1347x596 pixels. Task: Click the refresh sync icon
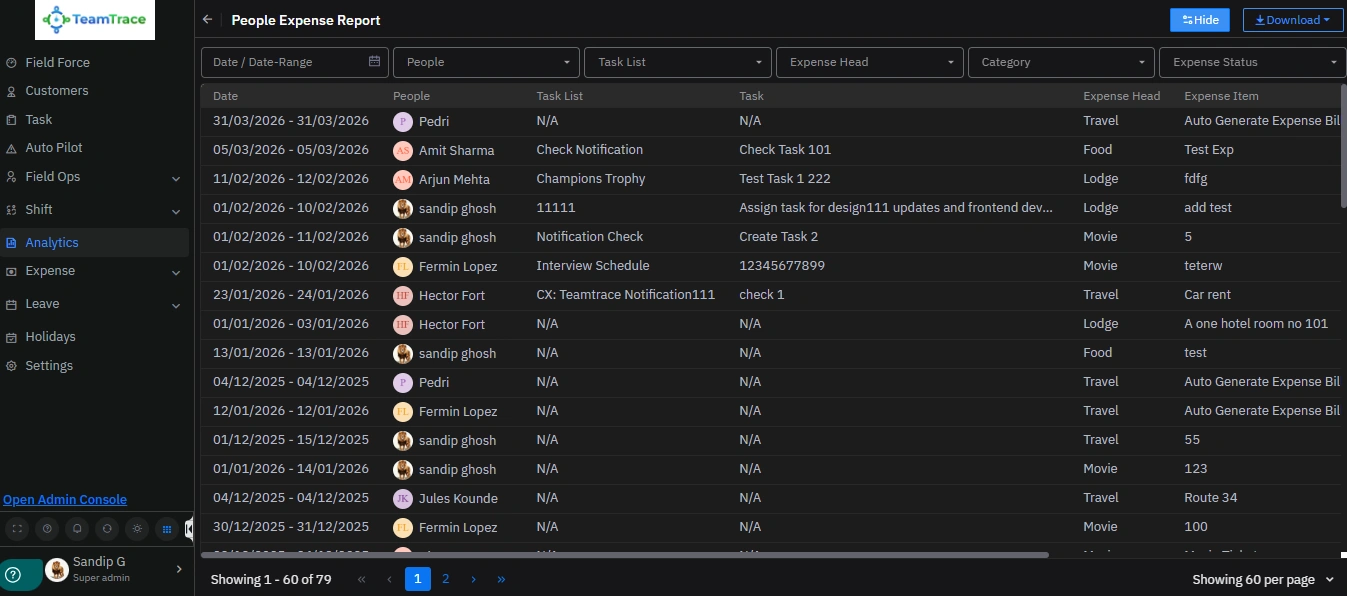(107, 528)
